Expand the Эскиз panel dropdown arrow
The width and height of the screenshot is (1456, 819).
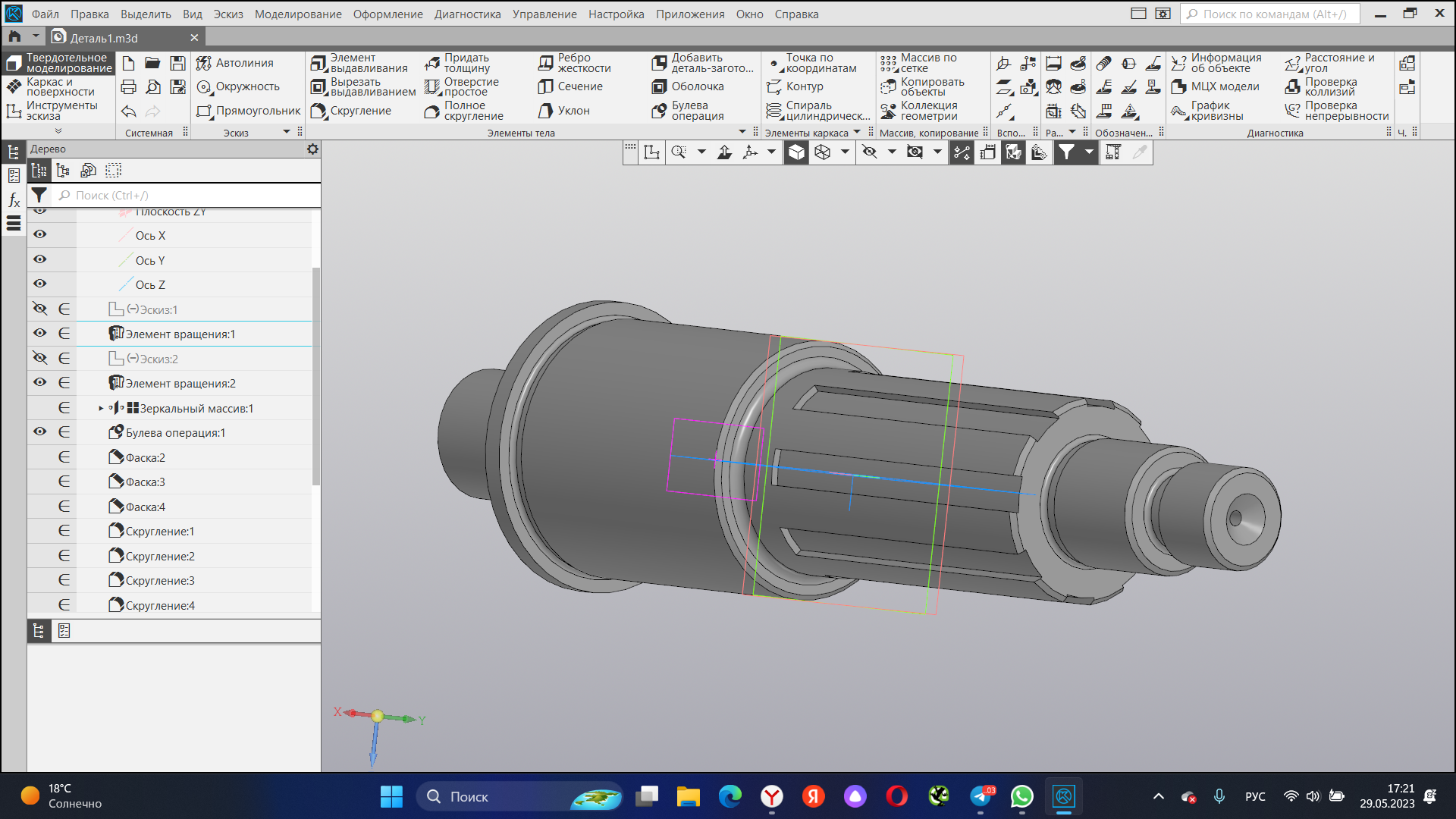(287, 132)
